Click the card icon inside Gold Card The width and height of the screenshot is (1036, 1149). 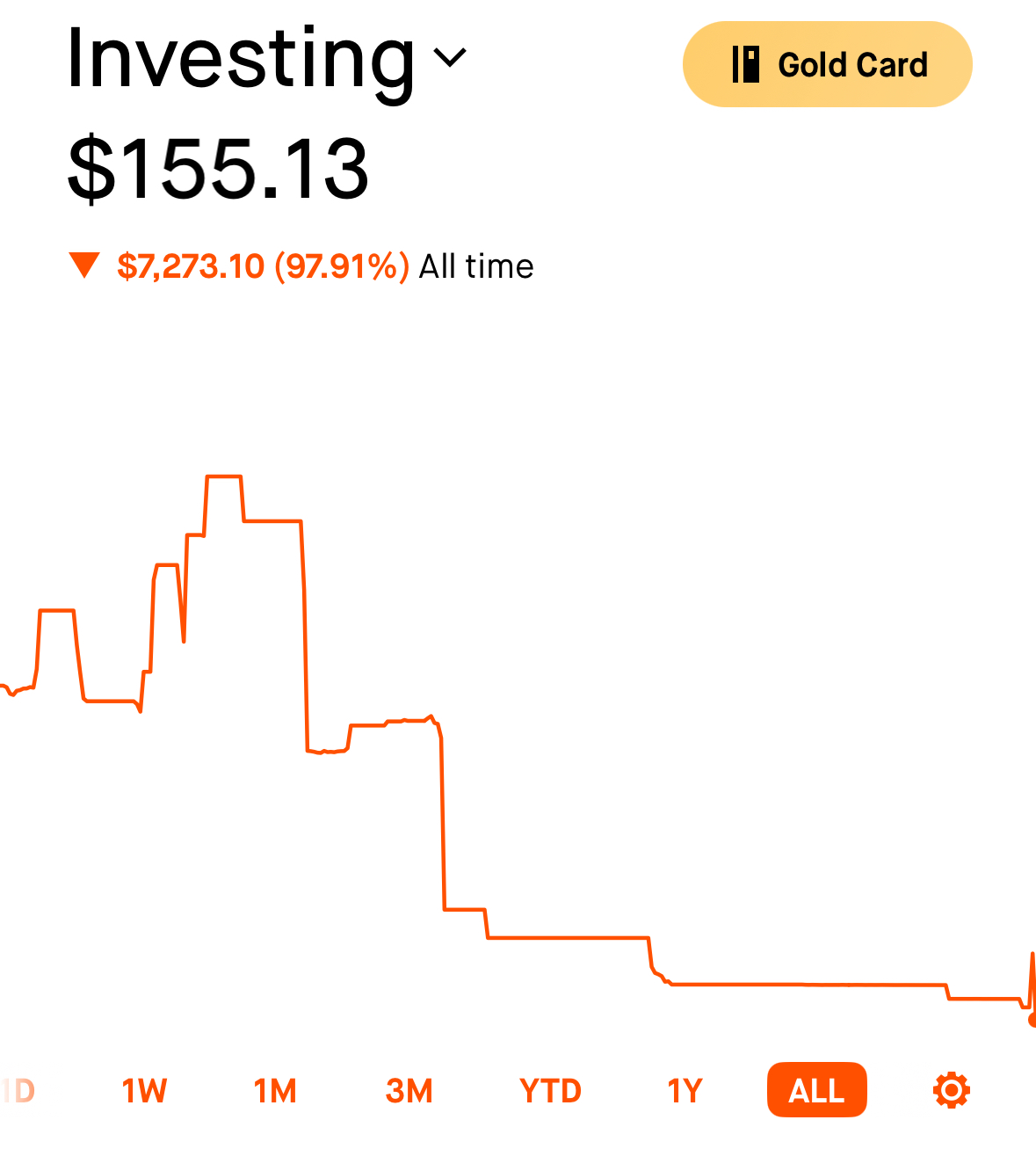pos(745,64)
